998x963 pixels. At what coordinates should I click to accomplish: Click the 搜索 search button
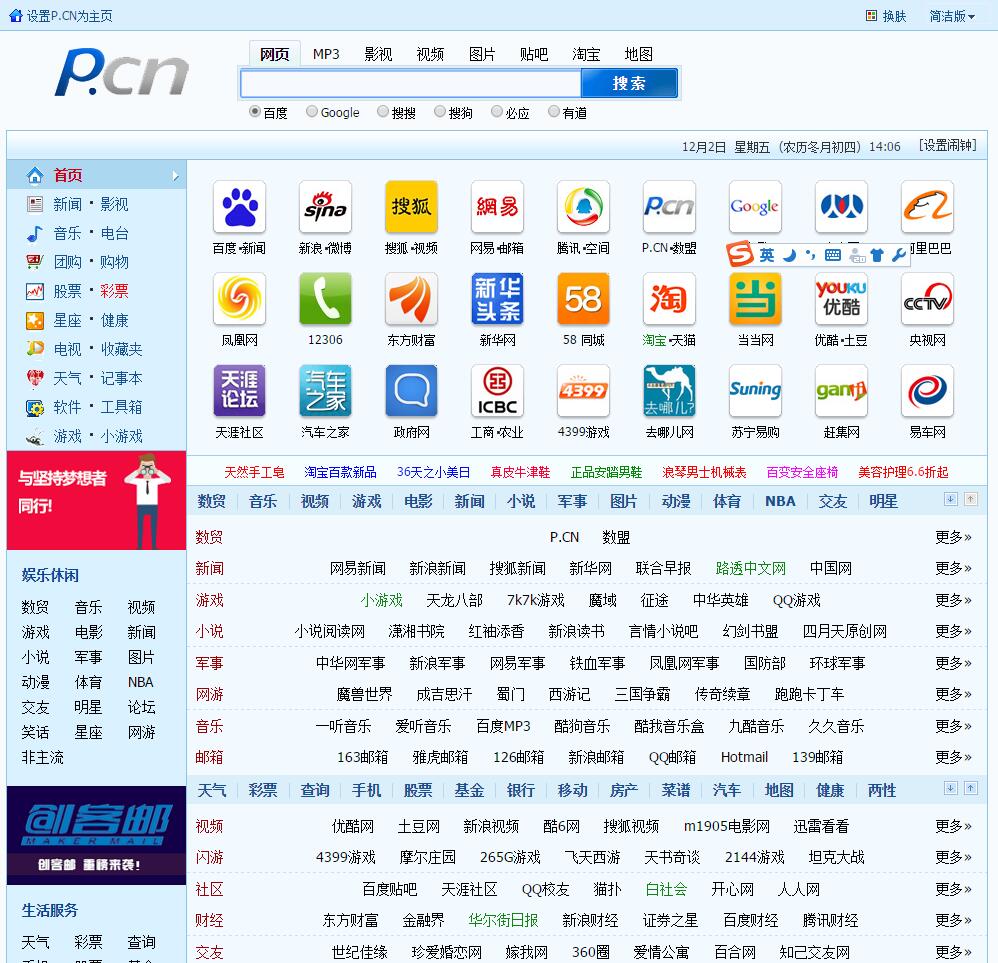[x=629, y=83]
